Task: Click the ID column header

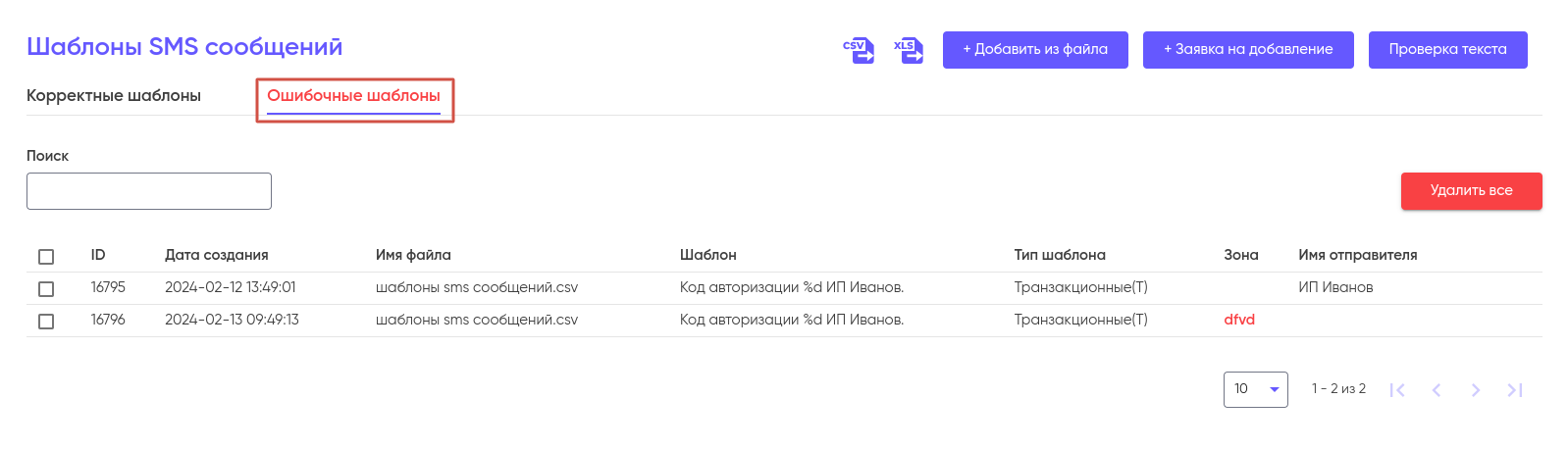Action: click(x=98, y=255)
